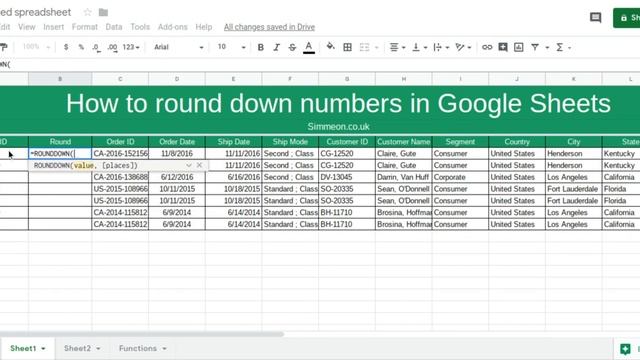Select the paint format tool
The image size is (640, 360).
[4, 47]
